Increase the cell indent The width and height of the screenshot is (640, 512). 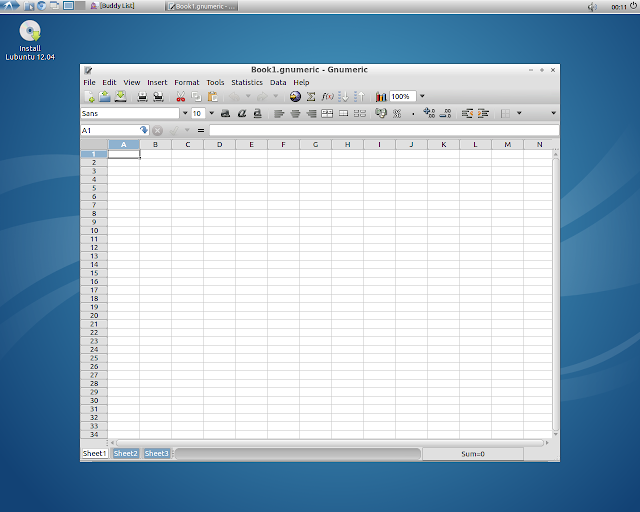483,114
